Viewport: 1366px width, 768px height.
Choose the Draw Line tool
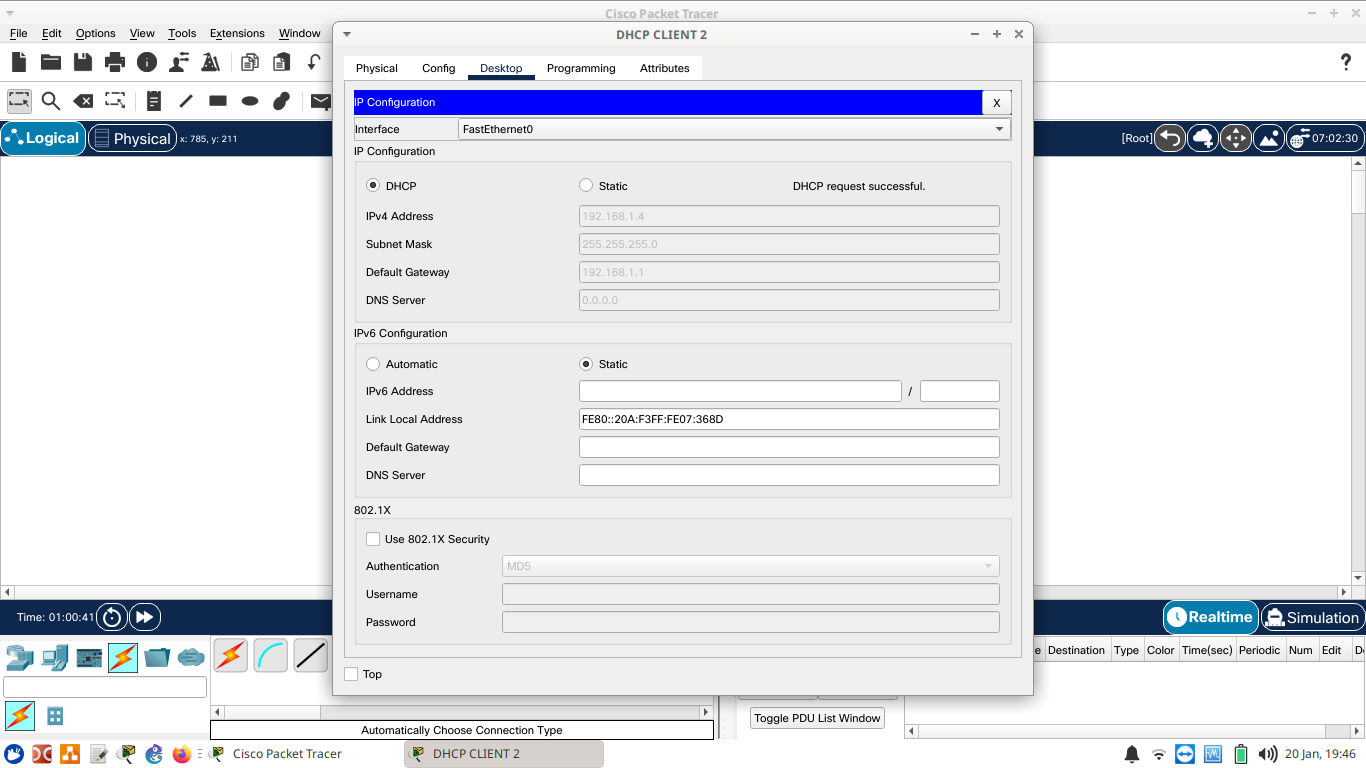[186, 100]
